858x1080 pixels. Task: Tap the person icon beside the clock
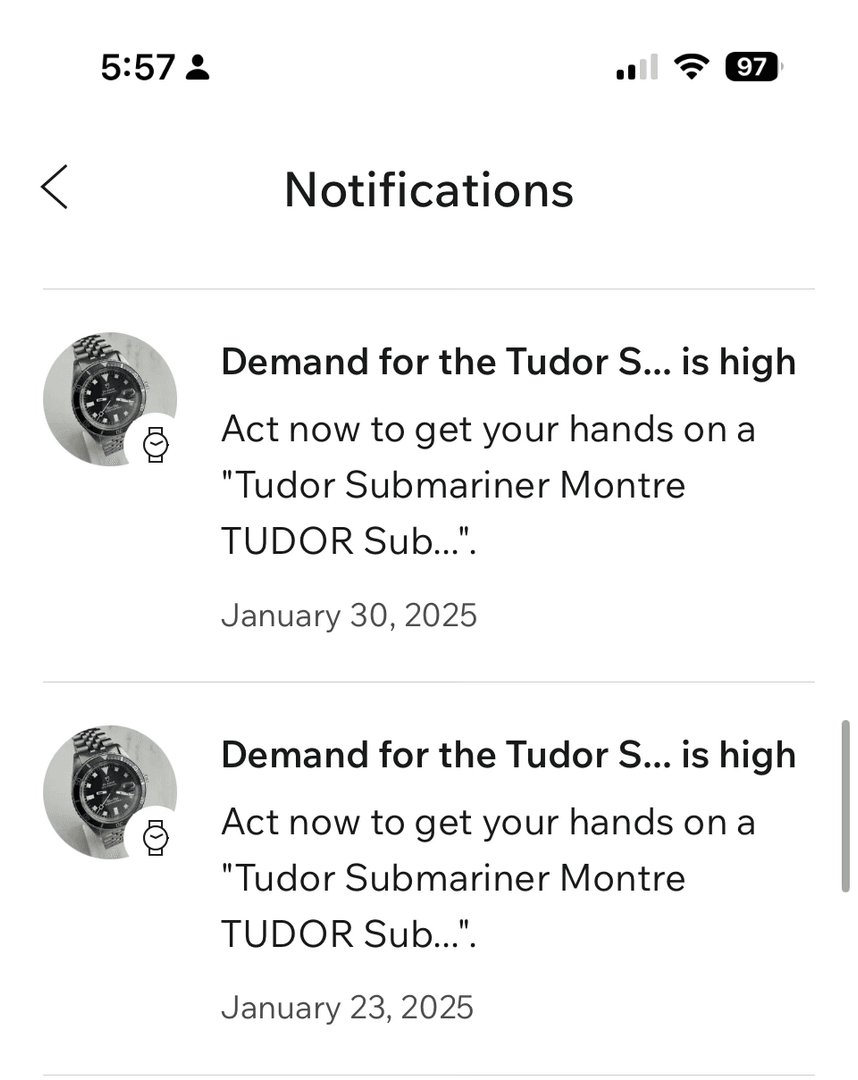click(x=198, y=68)
